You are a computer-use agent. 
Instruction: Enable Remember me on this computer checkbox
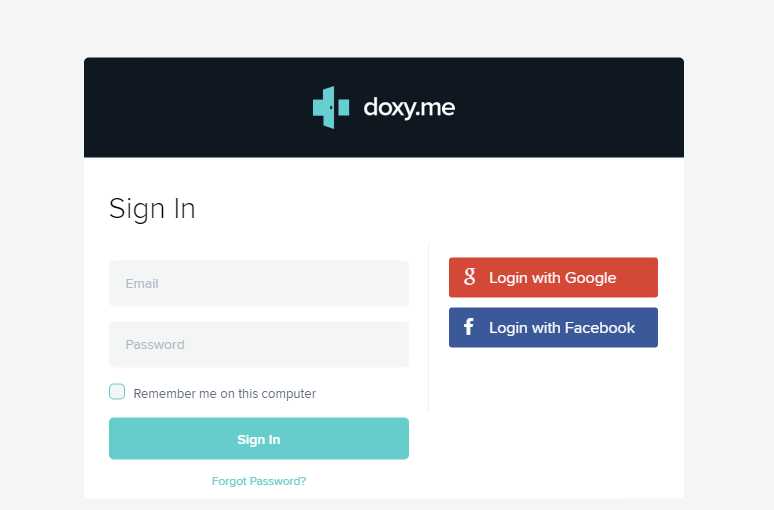pyautogui.click(x=117, y=392)
